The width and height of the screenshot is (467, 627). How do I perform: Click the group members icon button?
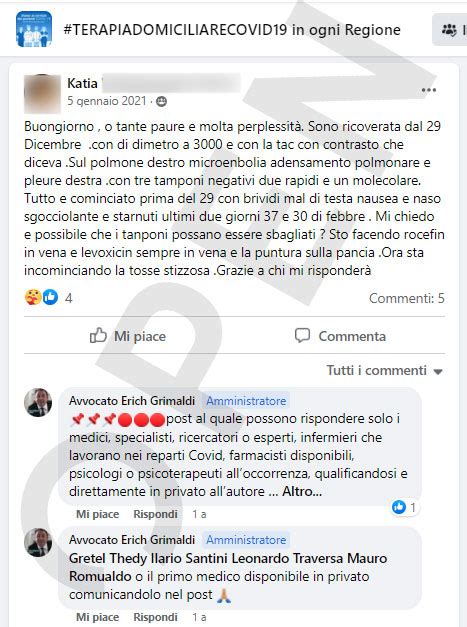click(x=449, y=30)
